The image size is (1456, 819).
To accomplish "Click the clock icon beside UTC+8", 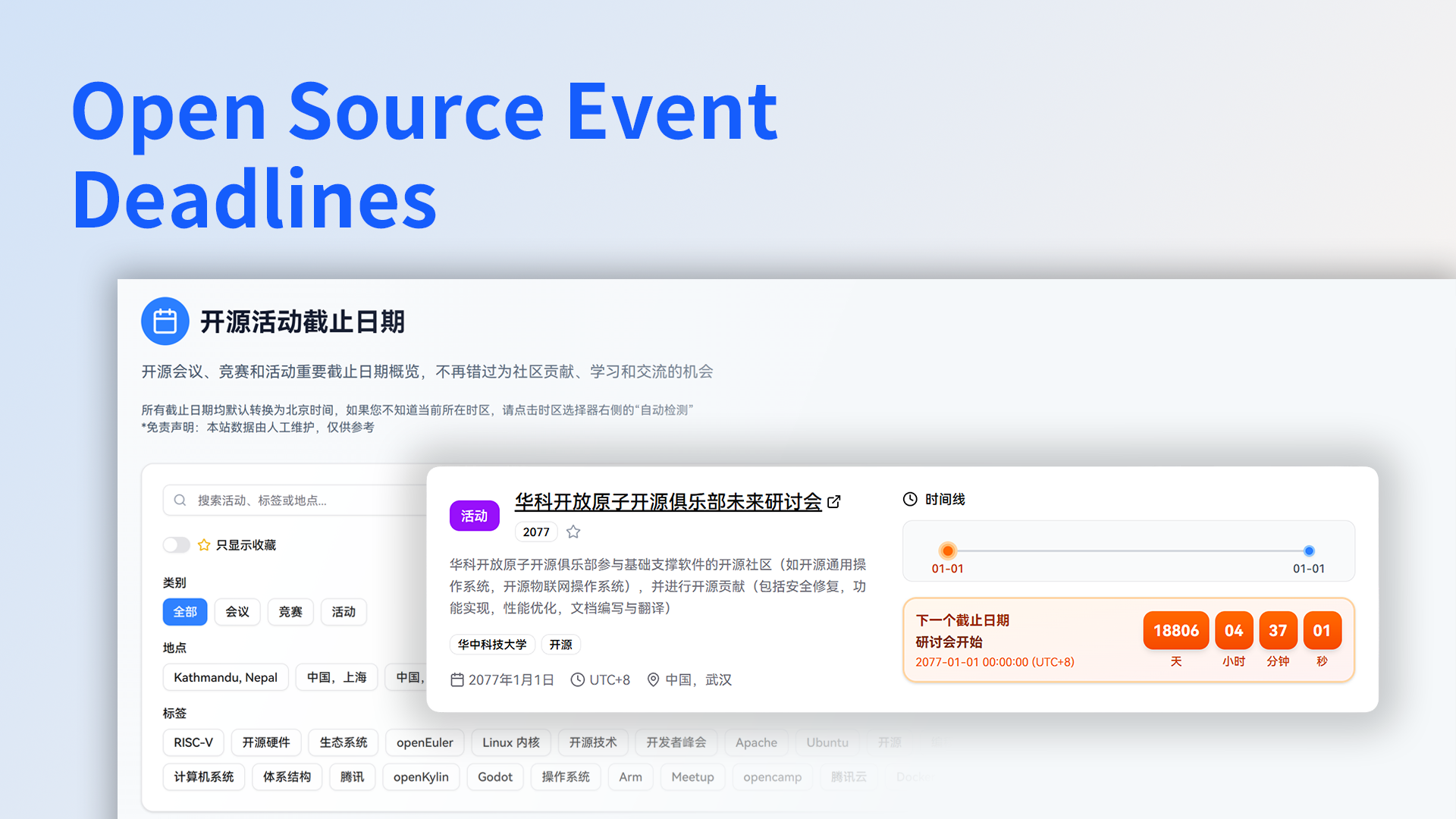I will (578, 679).
